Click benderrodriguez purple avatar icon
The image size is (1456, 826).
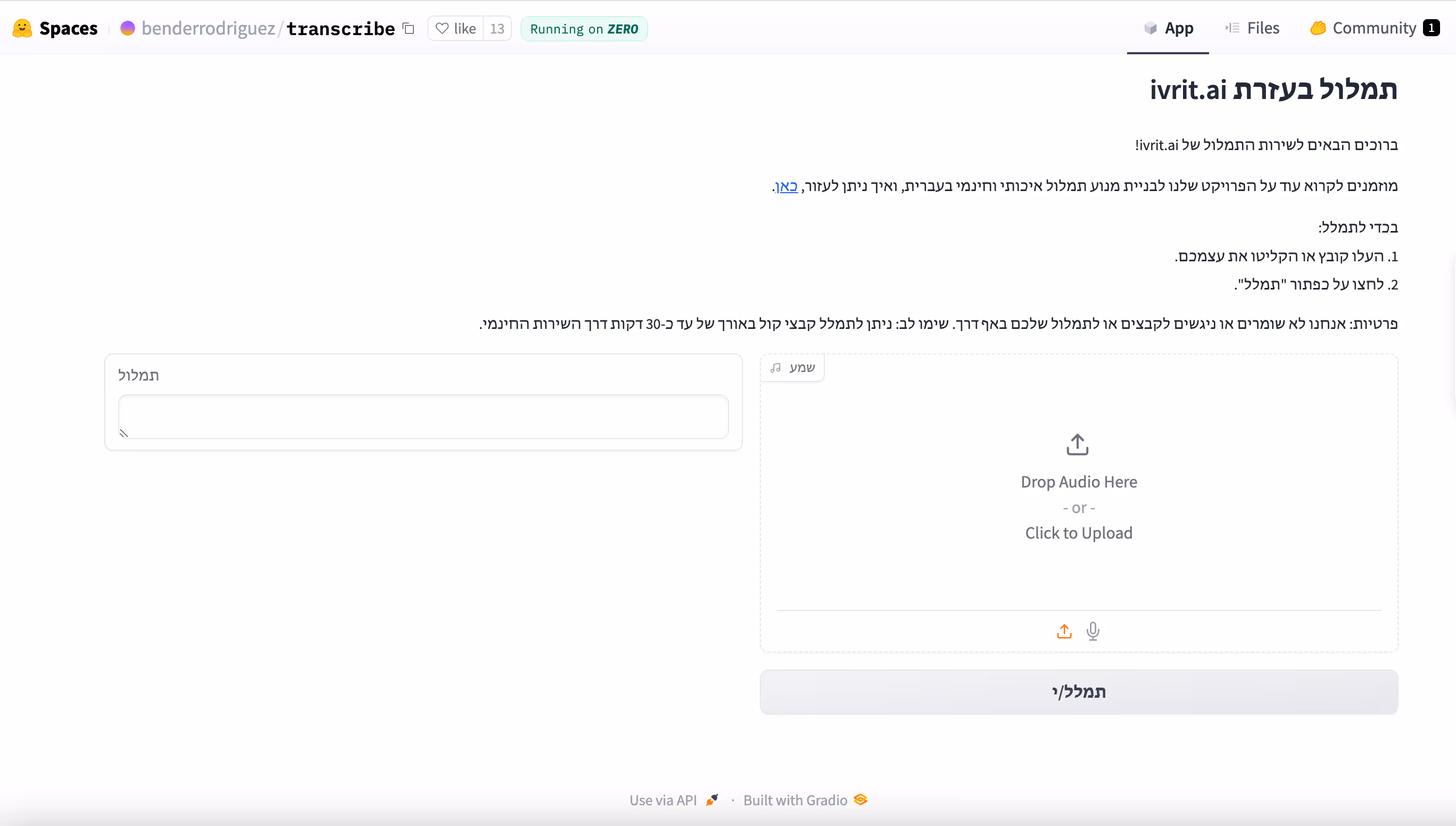128,28
